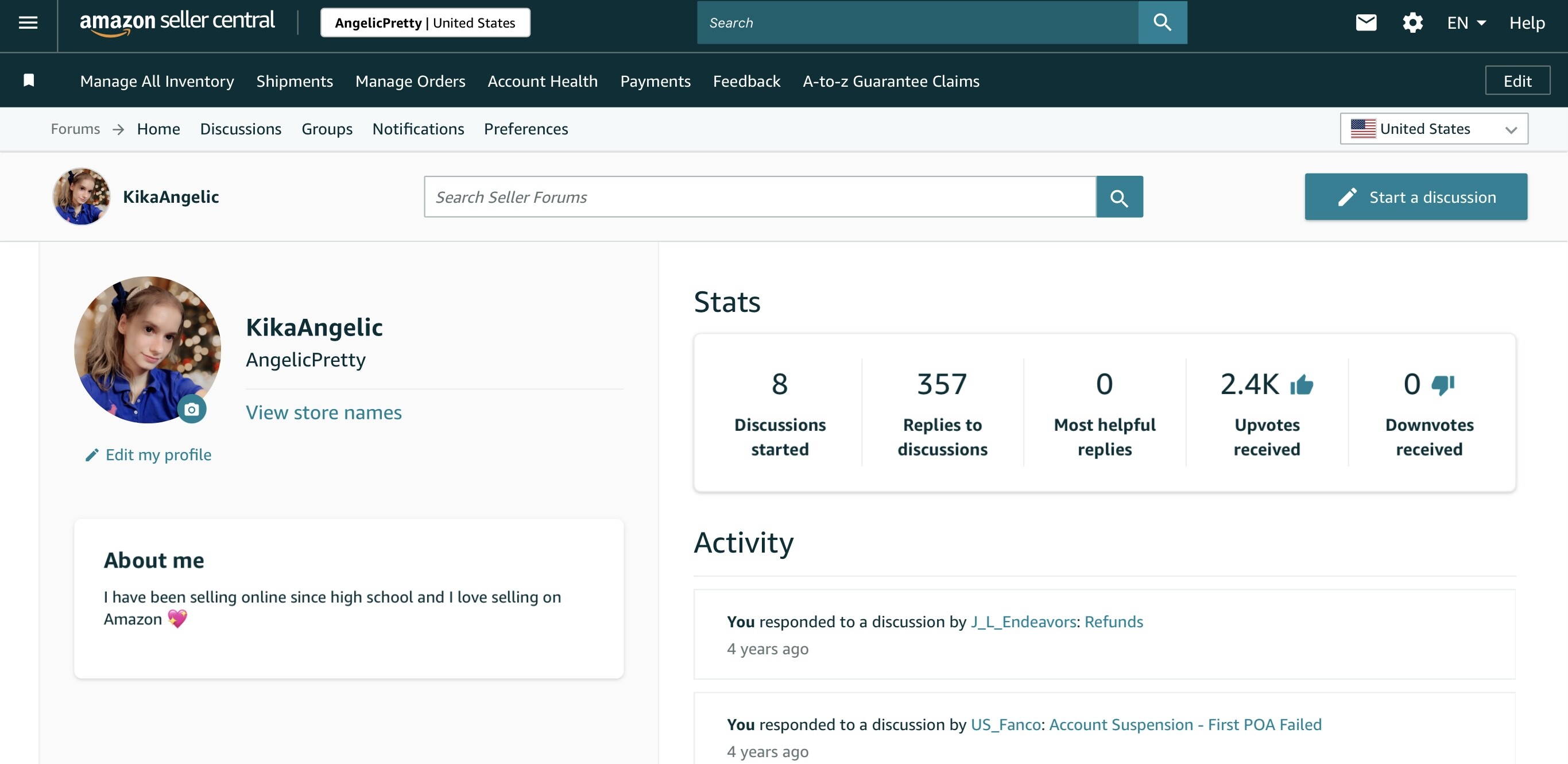This screenshot has width=1568, height=764.
Task: Click the thumbs-down downvotes icon
Action: (1443, 384)
